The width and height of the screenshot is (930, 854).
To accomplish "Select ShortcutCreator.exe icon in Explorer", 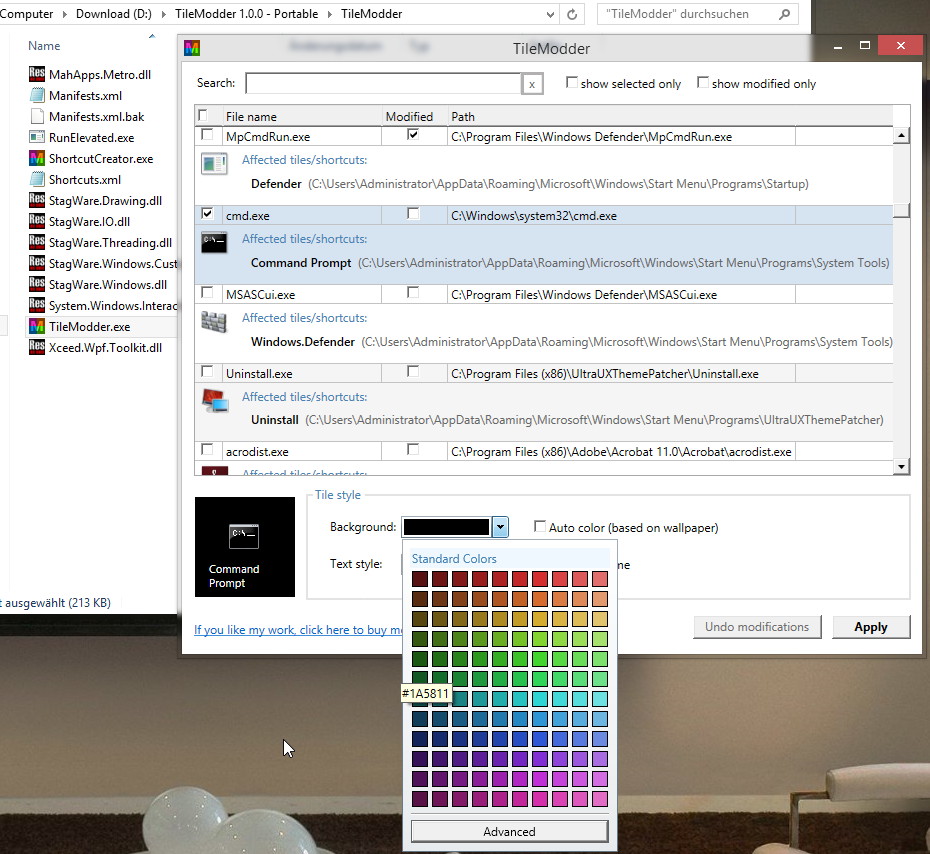I will pos(37,158).
